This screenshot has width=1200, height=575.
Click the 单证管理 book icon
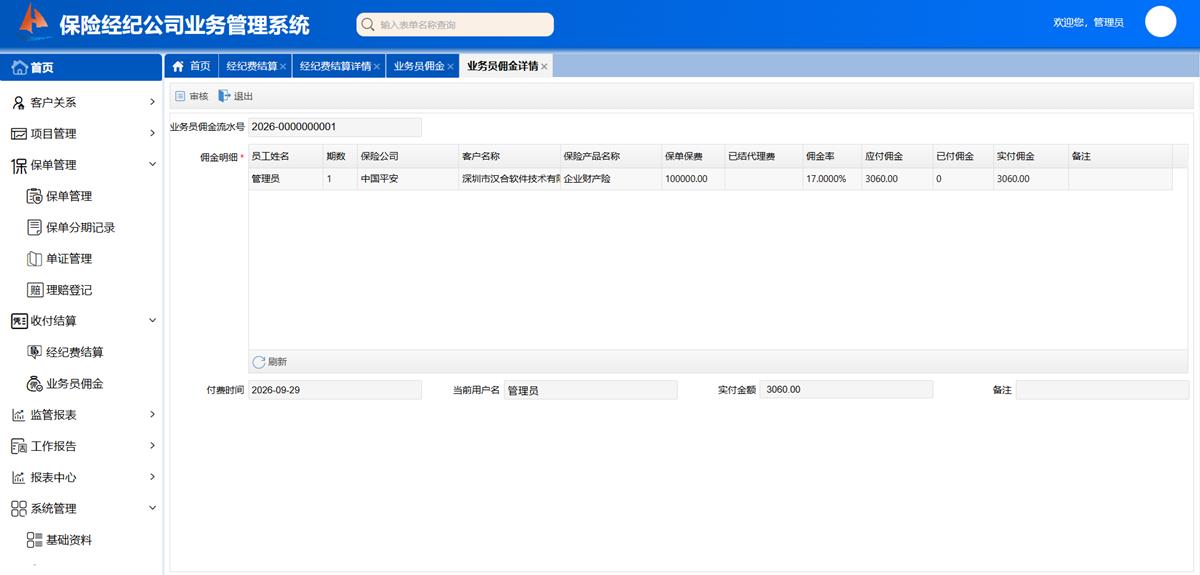[35, 258]
